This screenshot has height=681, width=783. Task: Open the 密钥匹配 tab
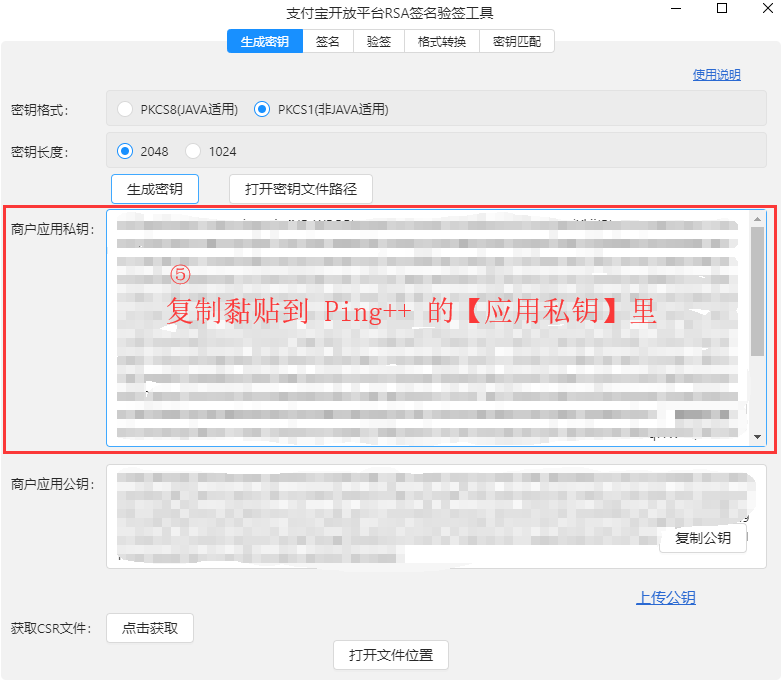pos(517,41)
